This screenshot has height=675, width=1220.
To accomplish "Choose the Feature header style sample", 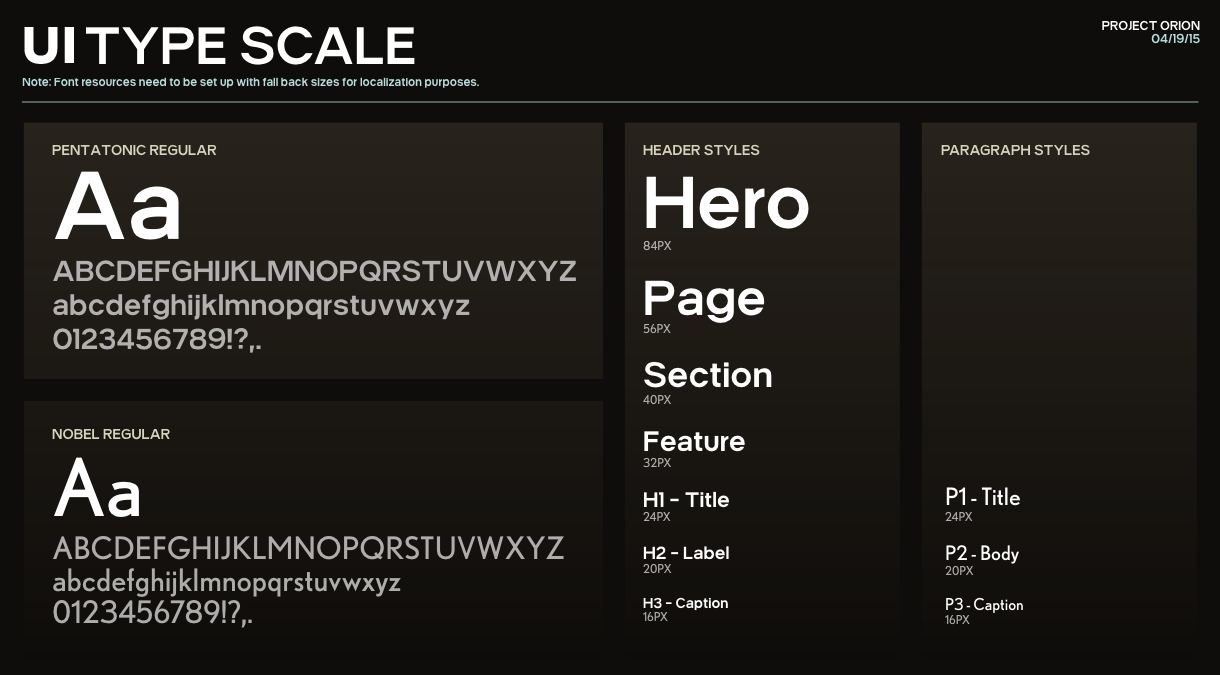I will 693,441.
